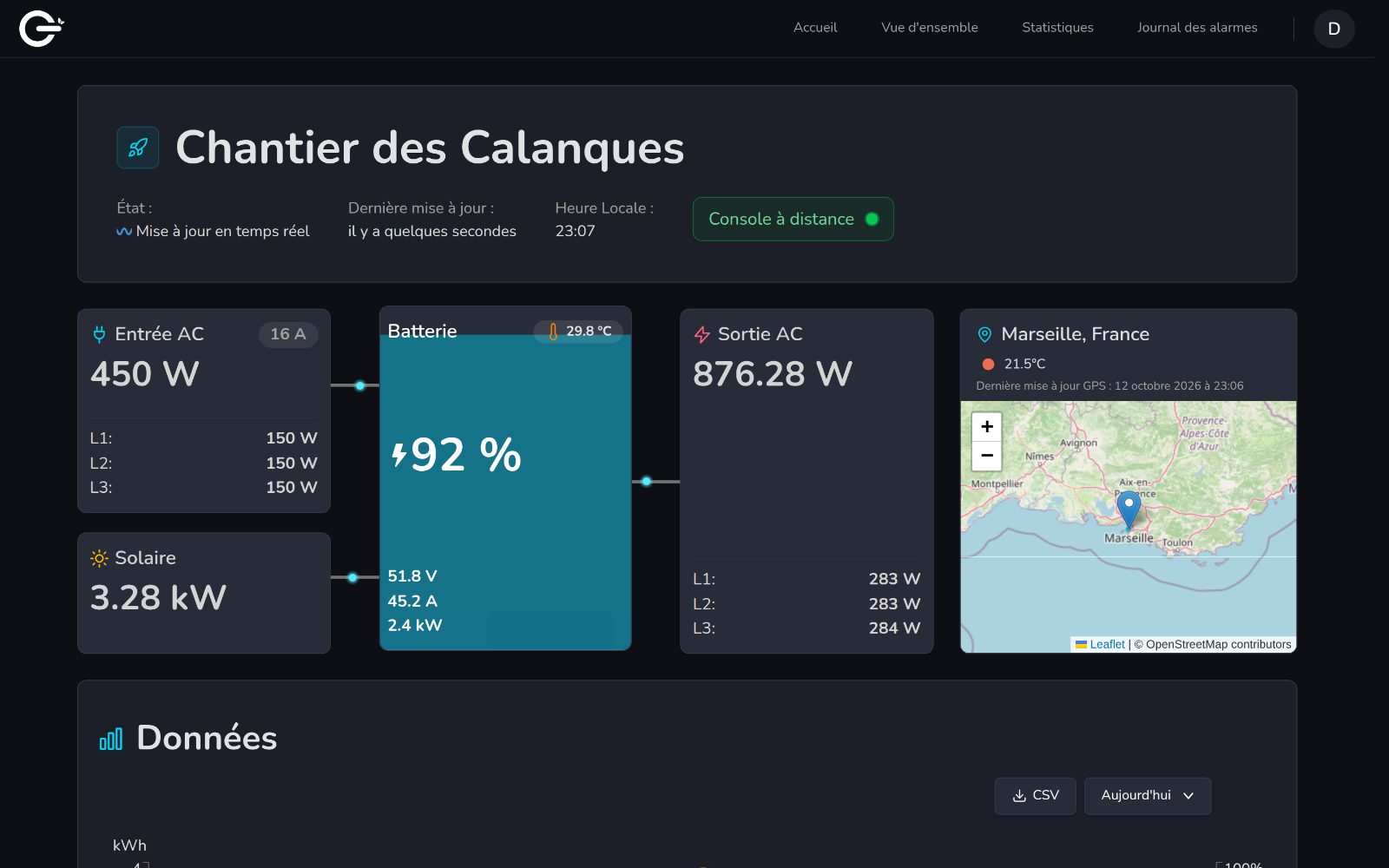Click the 16 A badge on Entrée AC
This screenshot has height=868, width=1389.
tap(288, 334)
